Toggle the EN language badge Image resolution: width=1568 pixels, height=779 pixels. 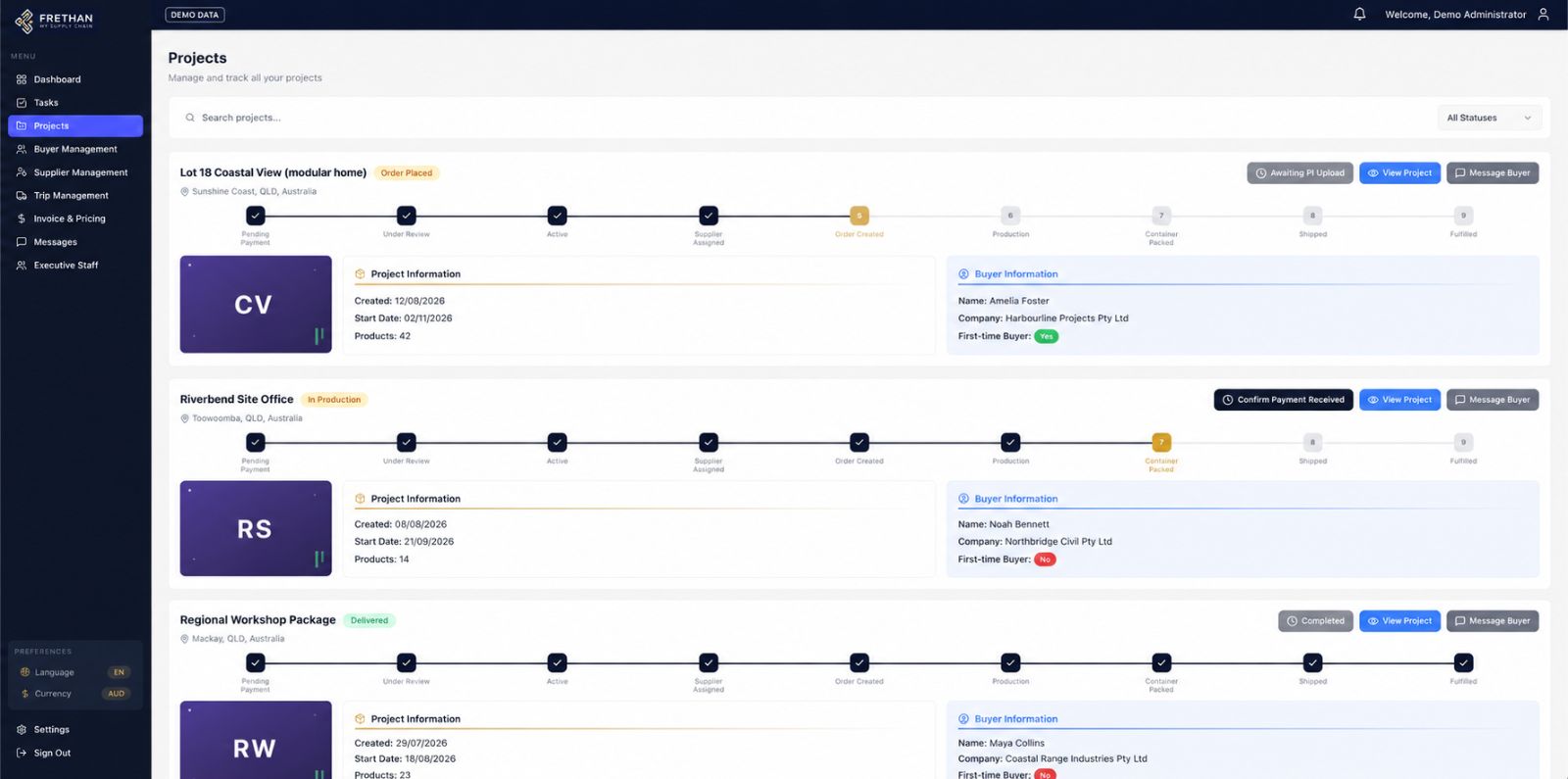(119, 672)
